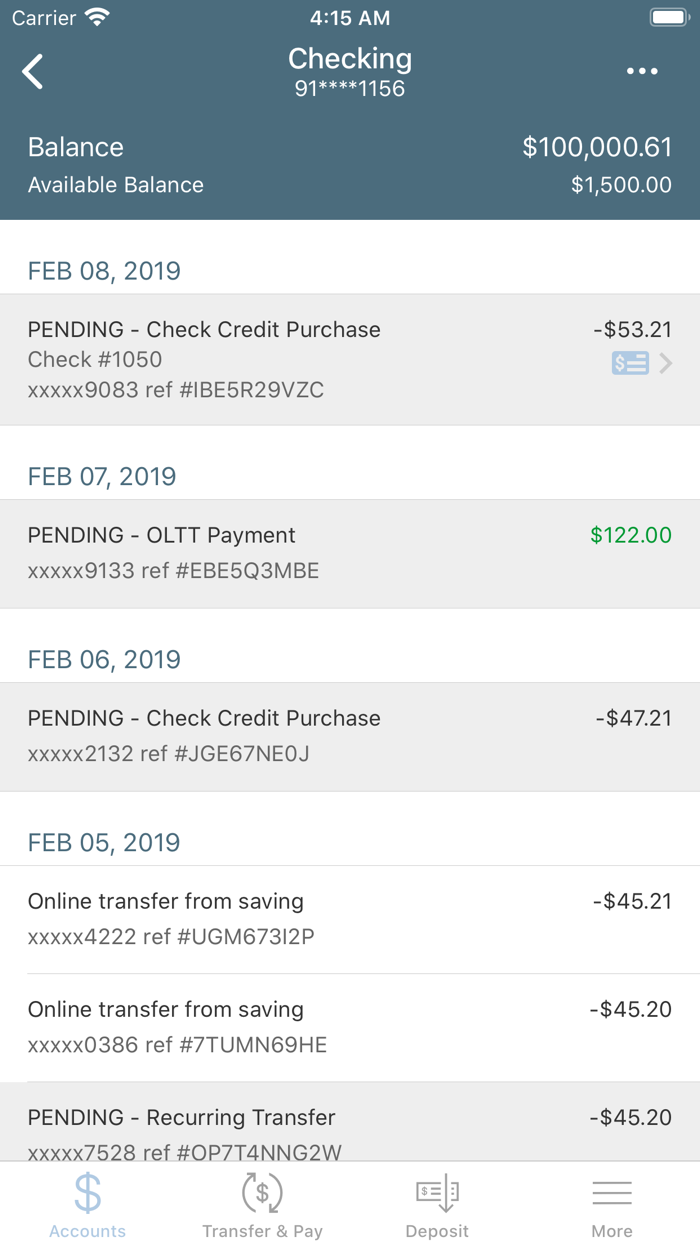The width and height of the screenshot is (700, 1244).
Task: Open Transfer & Pay from the bottom bar
Action: [x=262, y=1202]
